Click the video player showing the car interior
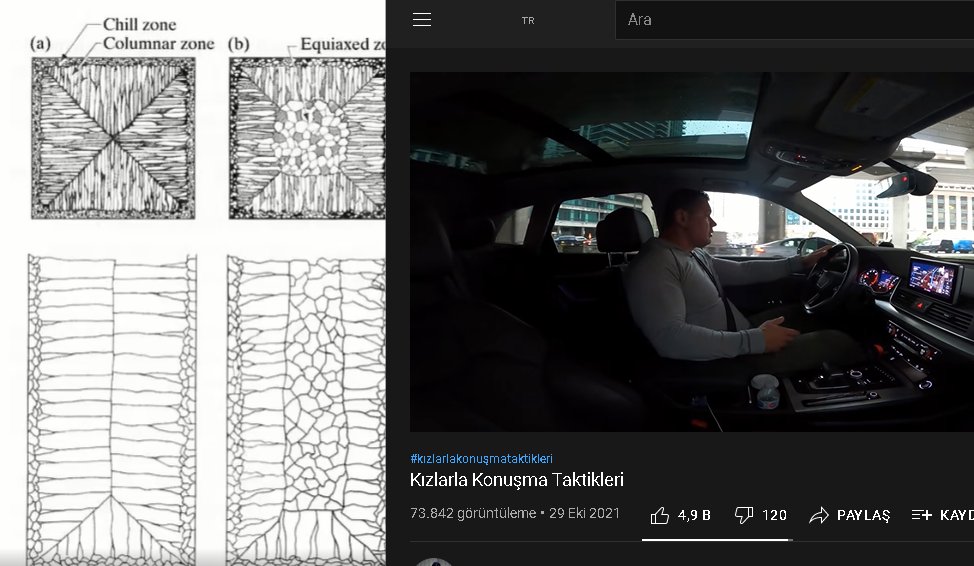Screen dimensions: 974x566 pyautogui.click(x=691, y=252)
